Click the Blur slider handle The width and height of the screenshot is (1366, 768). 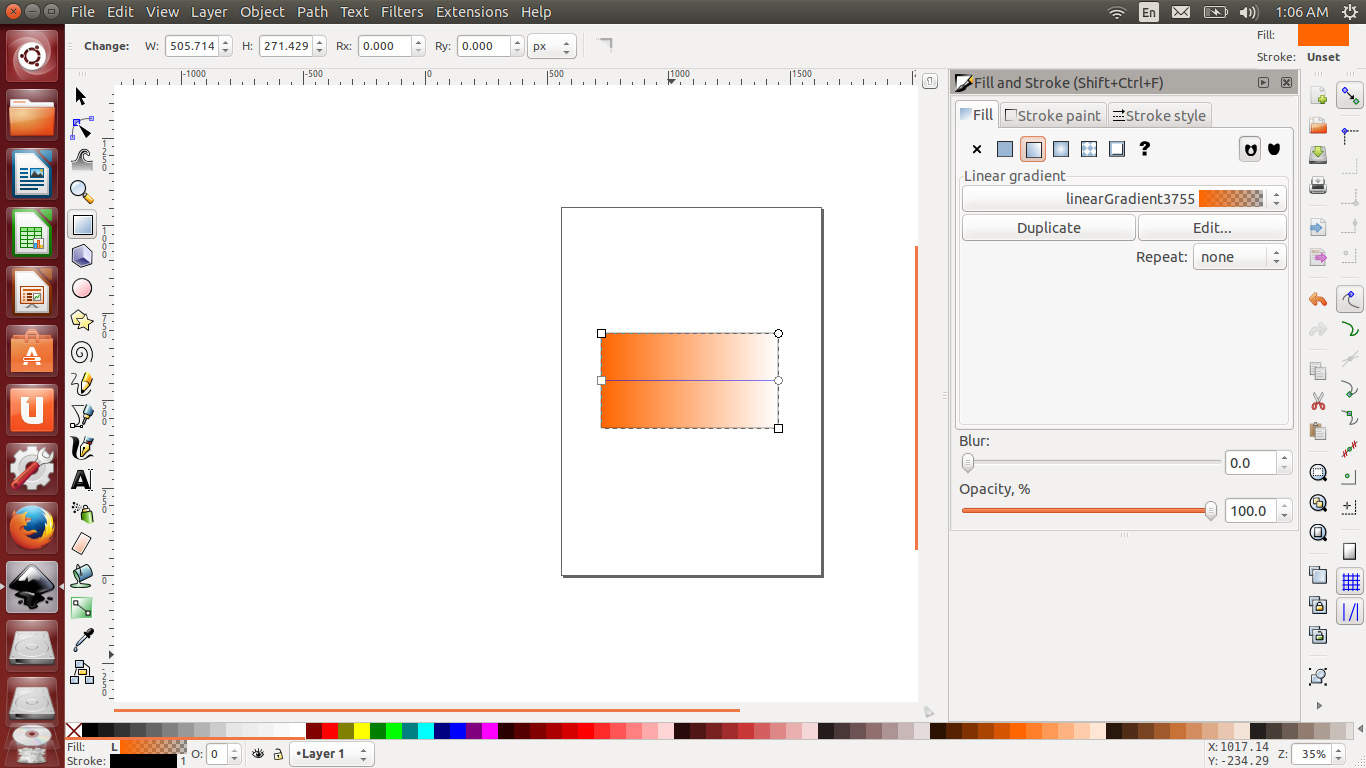point(967,462)
